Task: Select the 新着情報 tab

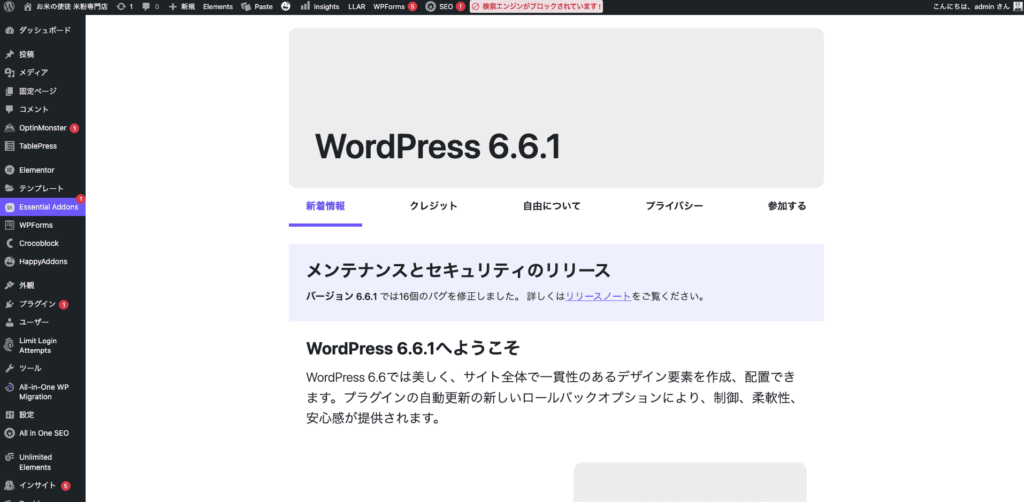Action: pos(325,206)
